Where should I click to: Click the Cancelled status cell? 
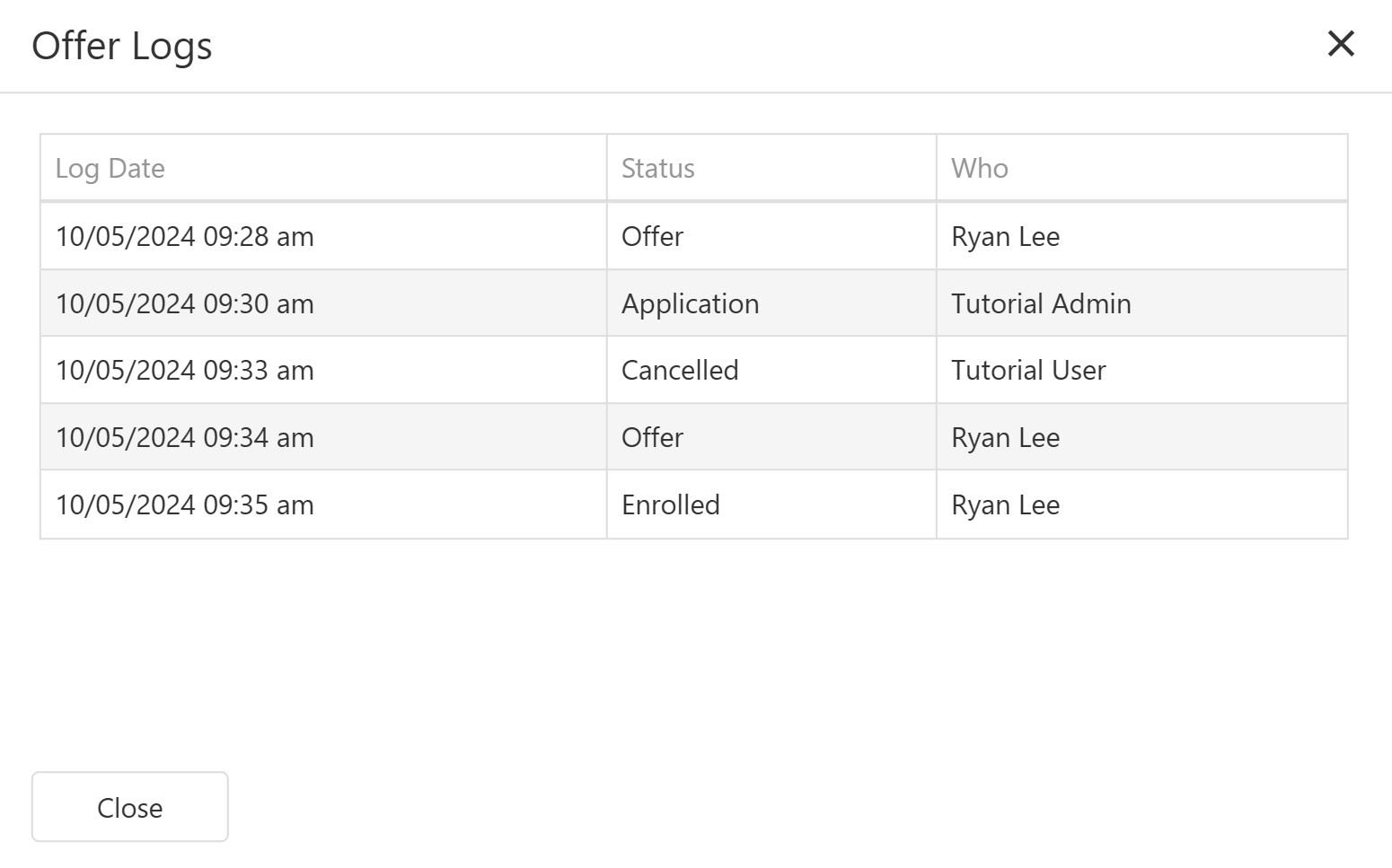[x=680, y=371]
